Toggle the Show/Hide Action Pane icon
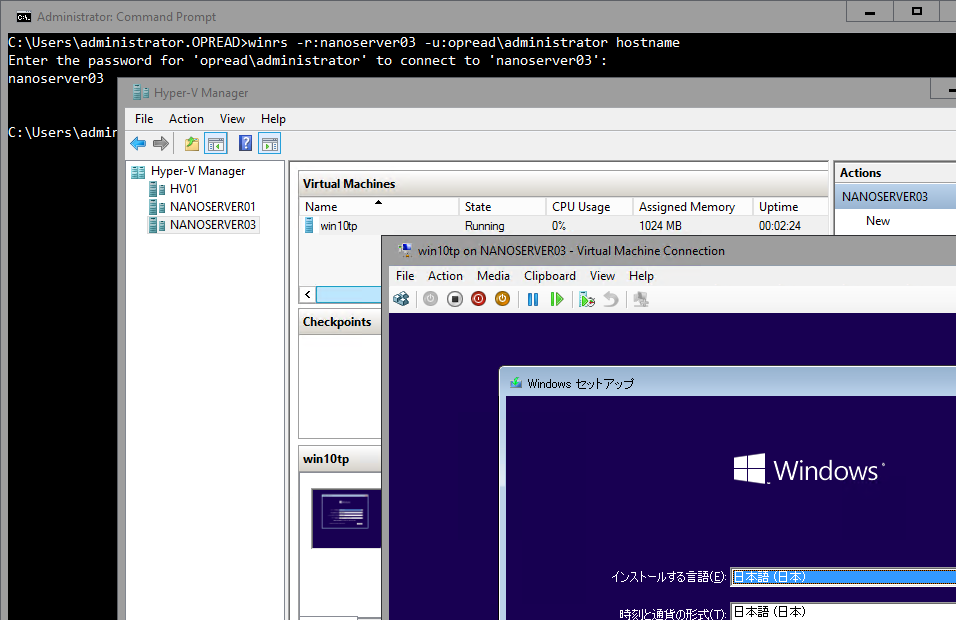 pyautogui.click(x=269, y=144)
